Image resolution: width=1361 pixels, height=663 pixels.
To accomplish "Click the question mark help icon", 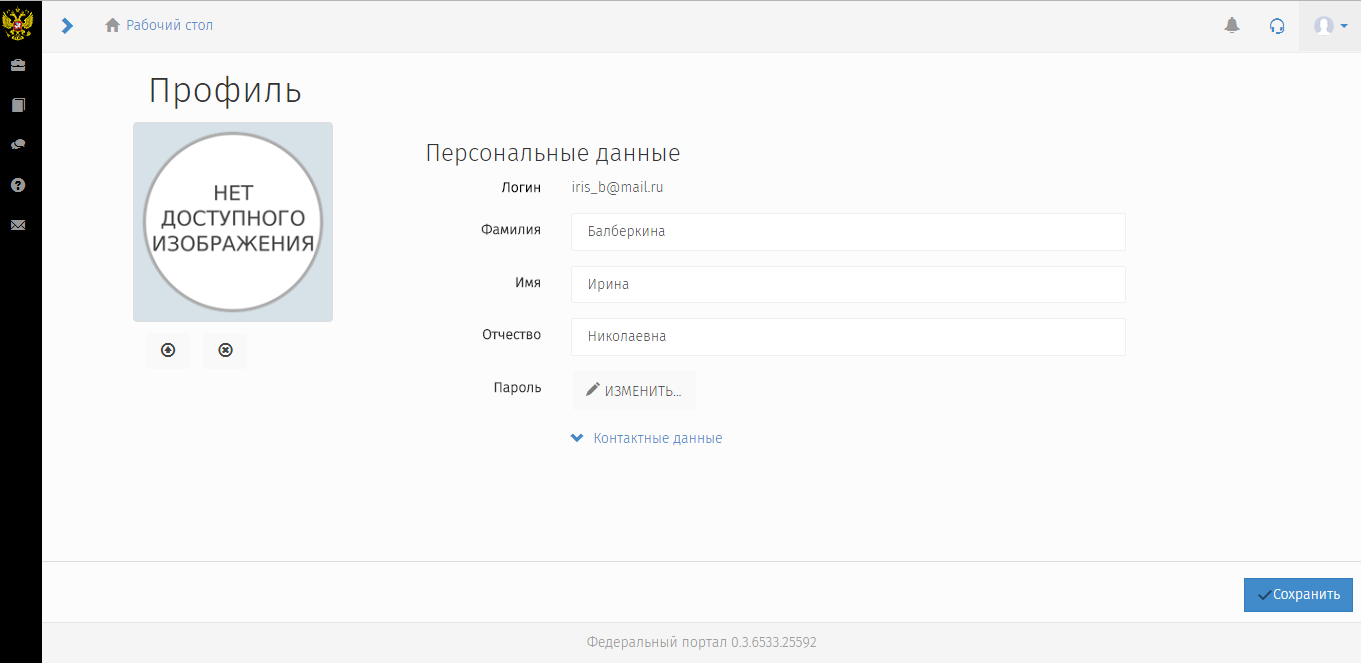I will click(18, 185).
